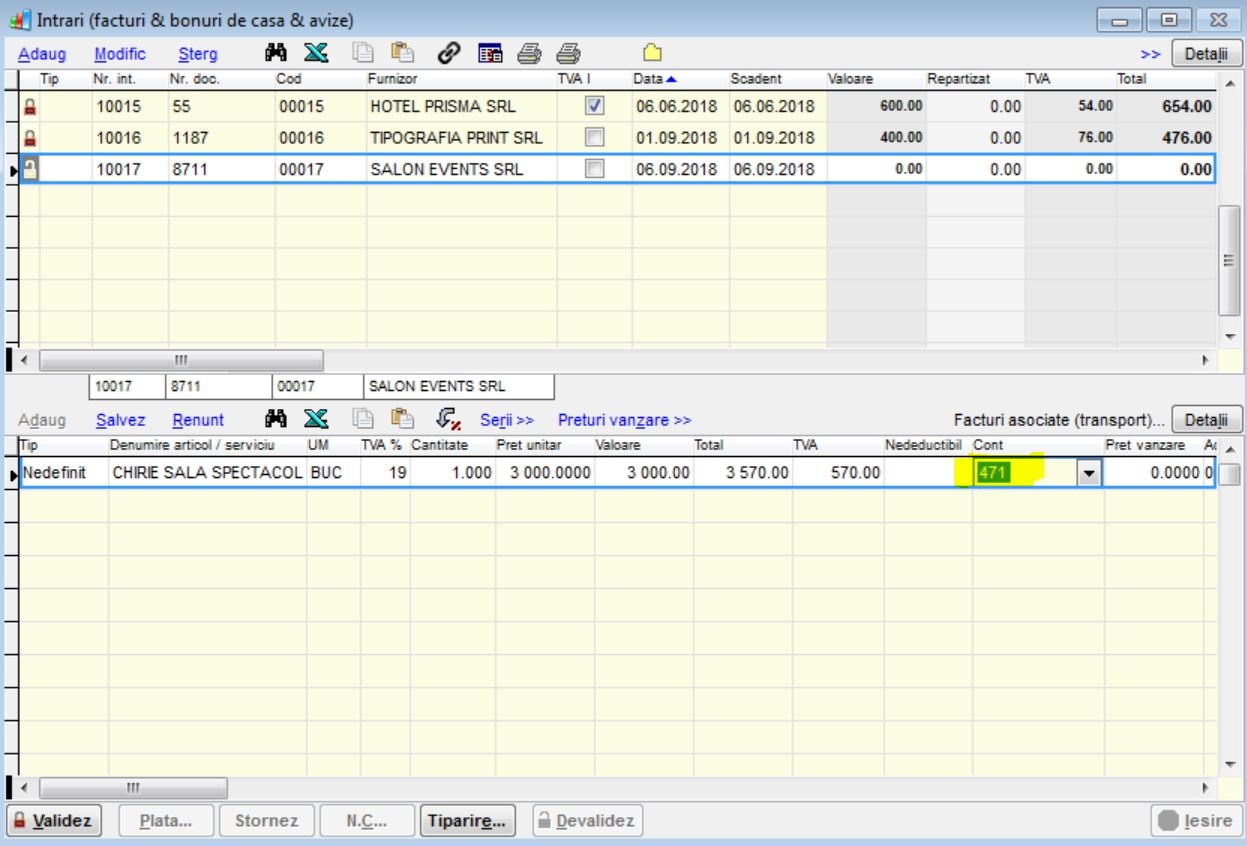Click the Total column header in invoices grid
This screenshot has width=1247, height=846.
1164,77
